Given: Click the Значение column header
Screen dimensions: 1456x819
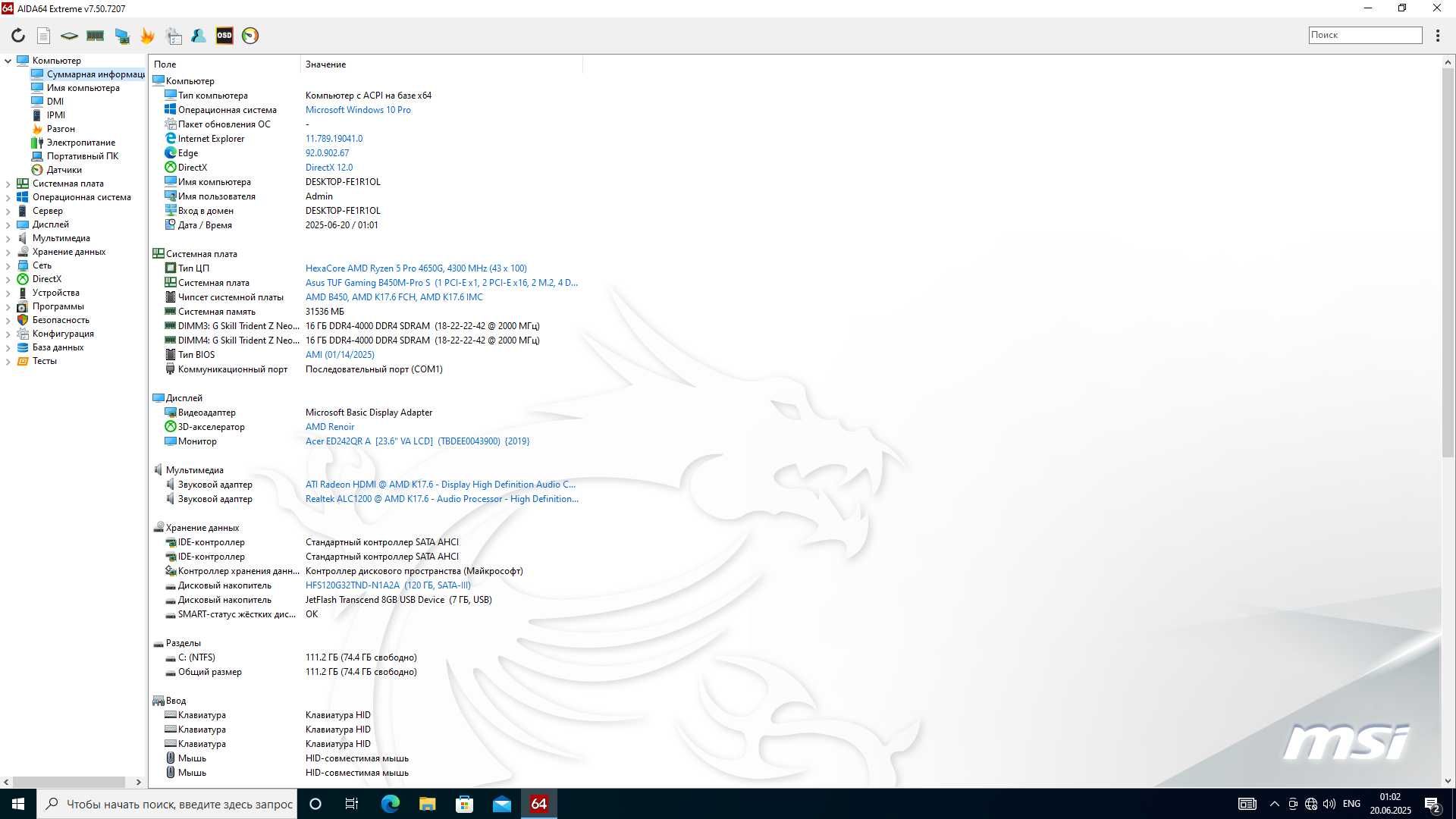Looking at the screenshot, I should point(441,64).
